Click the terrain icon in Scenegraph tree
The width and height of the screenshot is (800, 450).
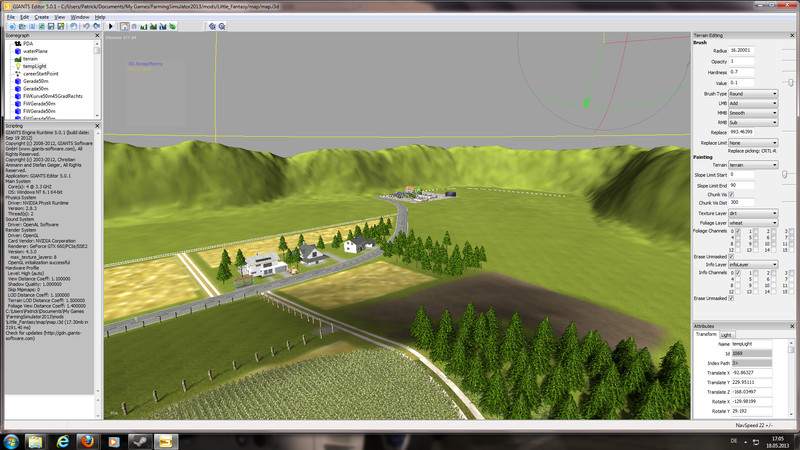(18, 59)
